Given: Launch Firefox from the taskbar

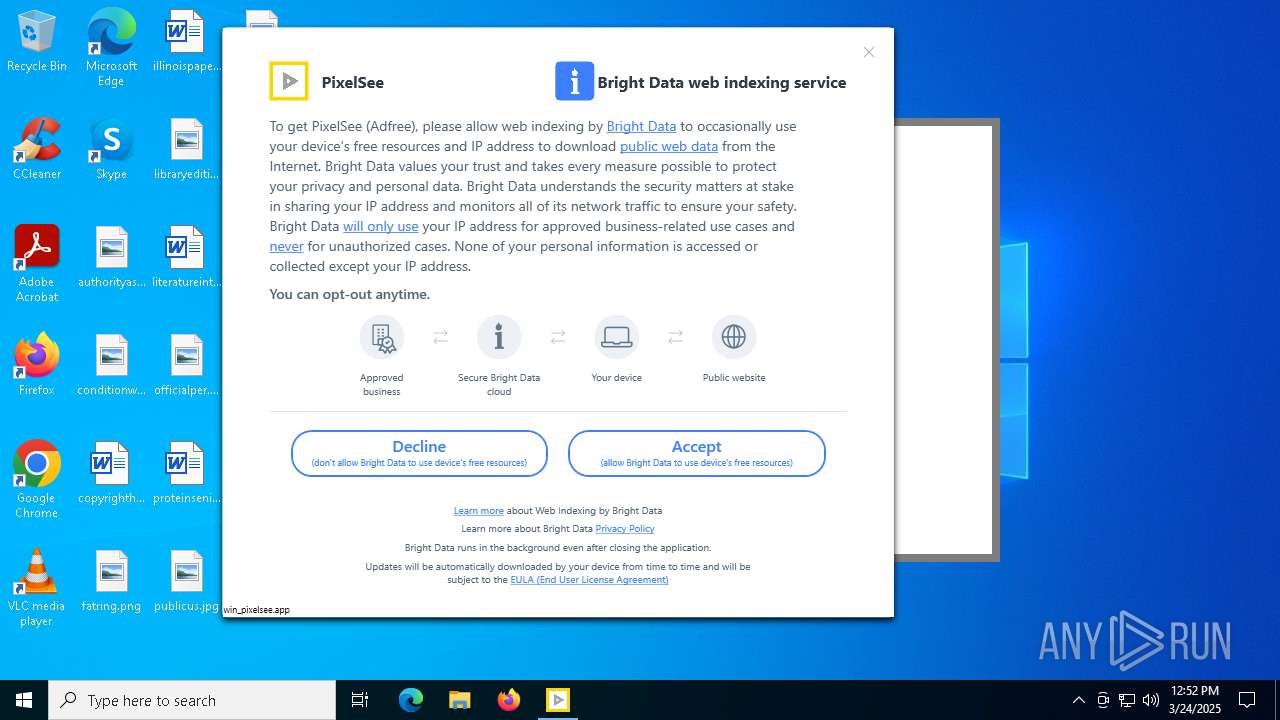Looking at the screenshot, I should (508, 700).
